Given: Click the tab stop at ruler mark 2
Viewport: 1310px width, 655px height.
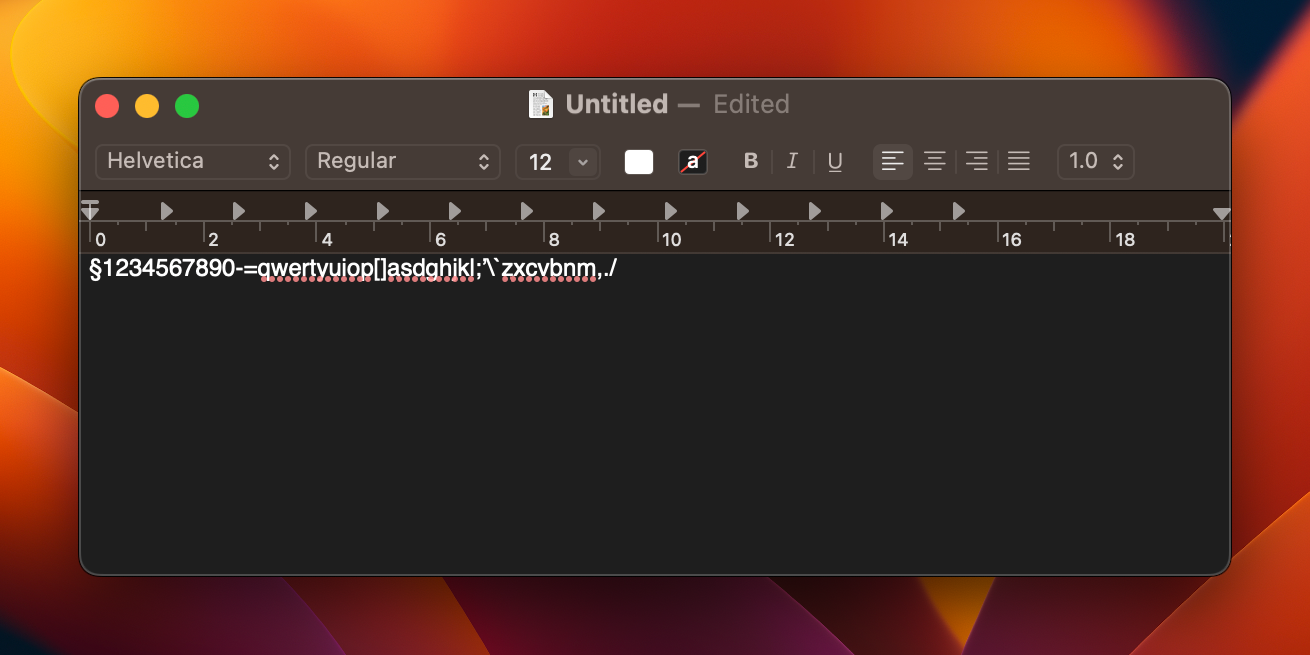Looking at the screenshot, I should 239,211.
